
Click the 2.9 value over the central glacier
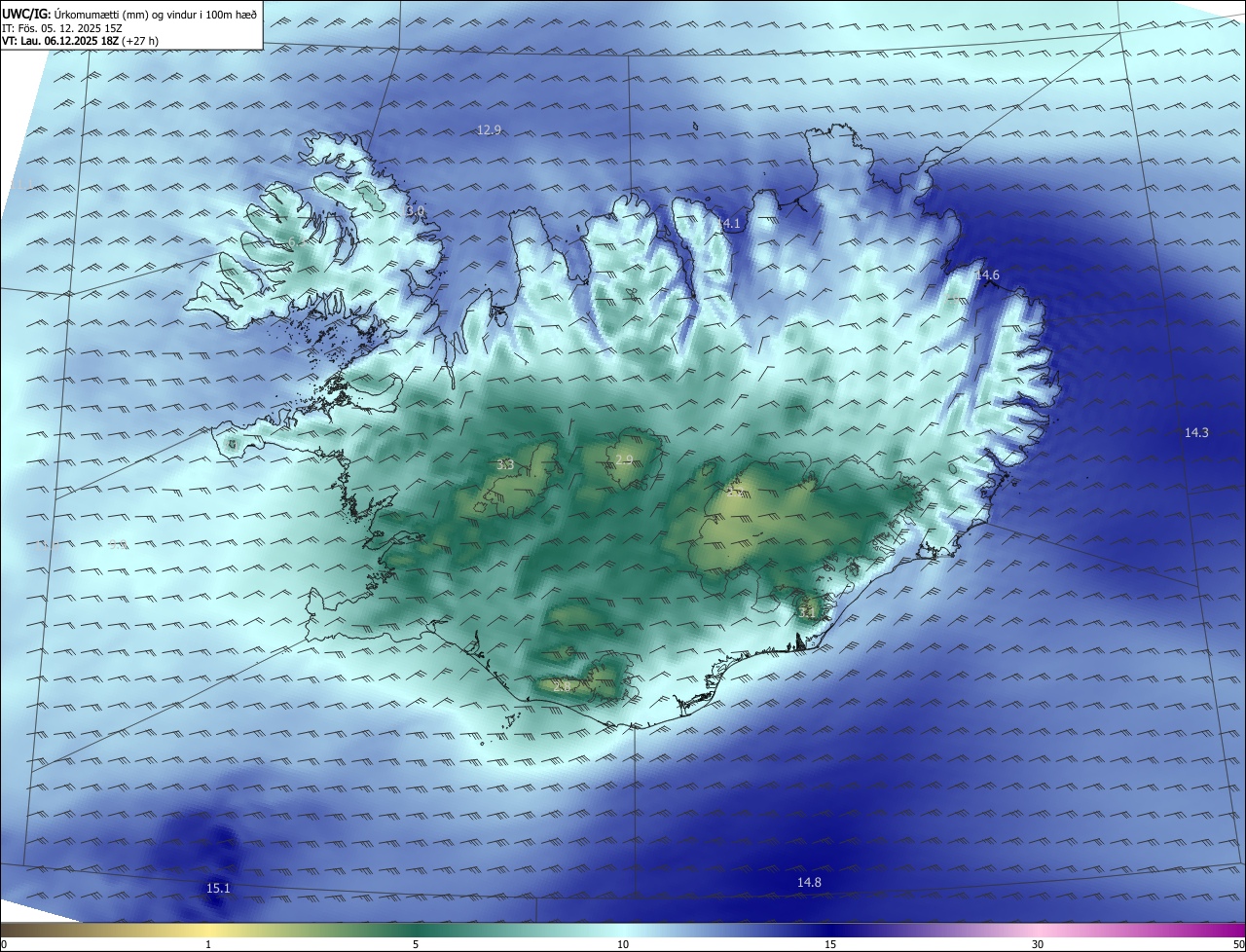pyautogui.click(x=624, y=459)
